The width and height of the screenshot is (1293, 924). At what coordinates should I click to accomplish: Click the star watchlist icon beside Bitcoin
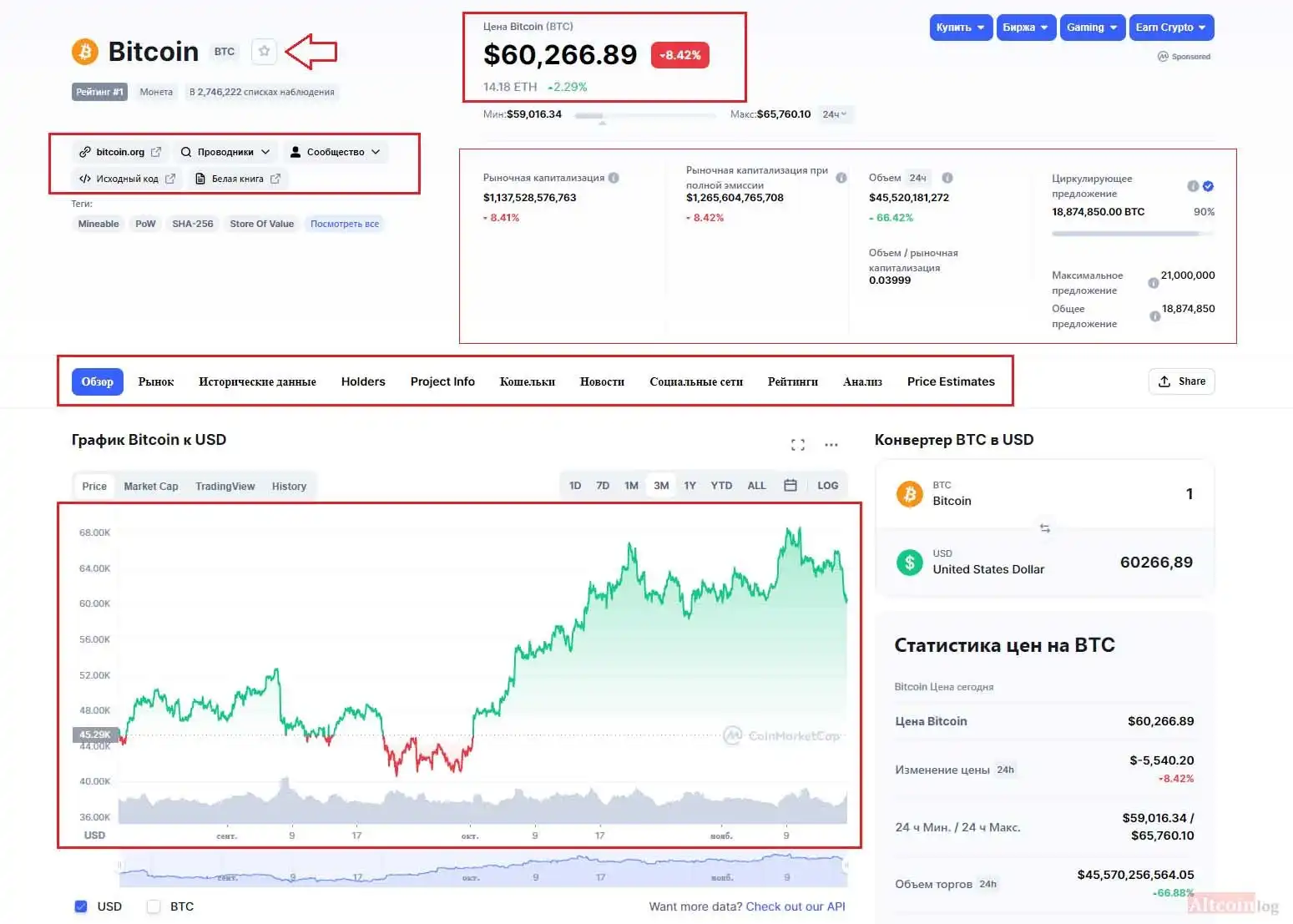[264, 52]
